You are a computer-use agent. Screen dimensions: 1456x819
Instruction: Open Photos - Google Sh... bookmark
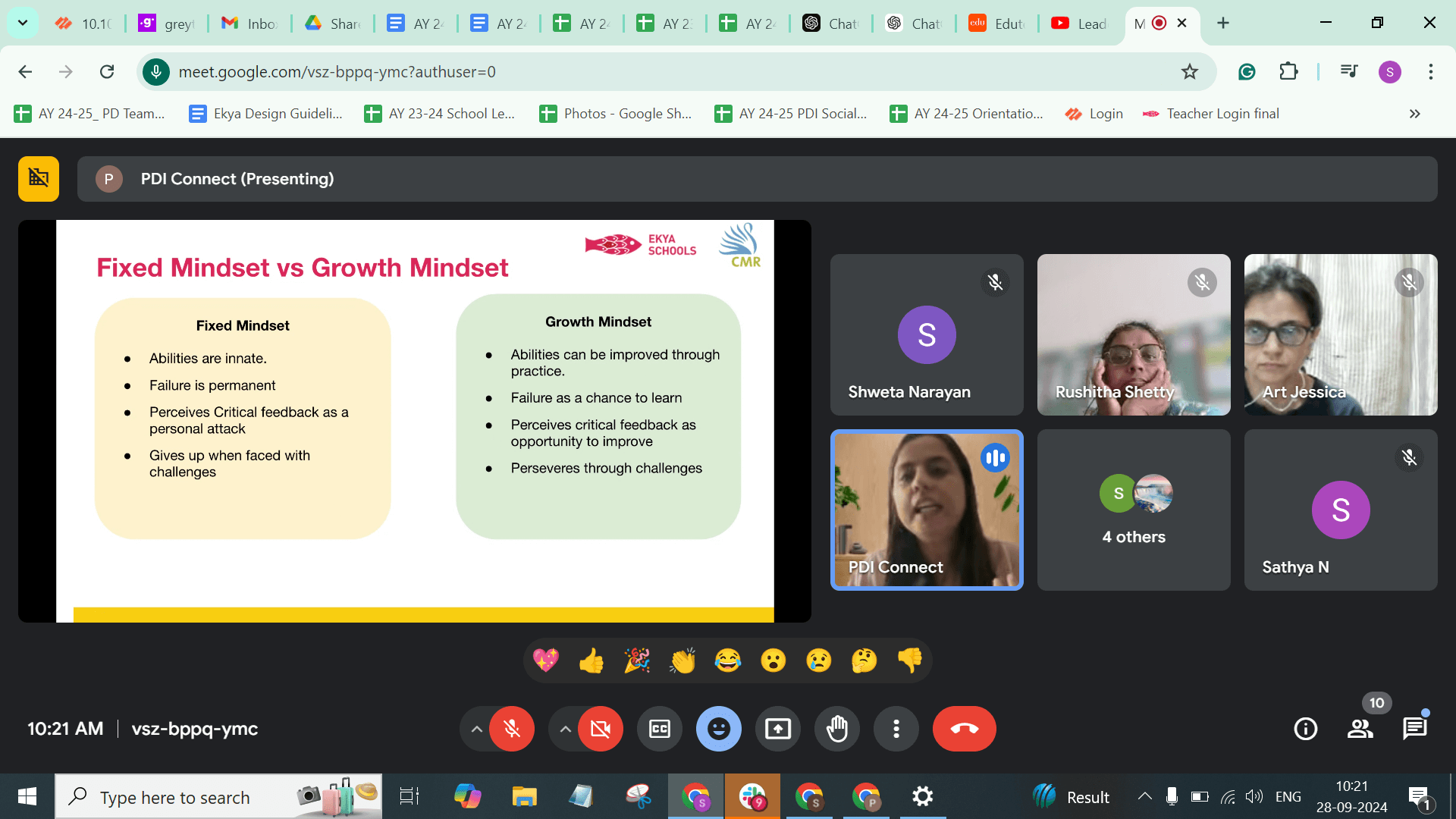616,114
